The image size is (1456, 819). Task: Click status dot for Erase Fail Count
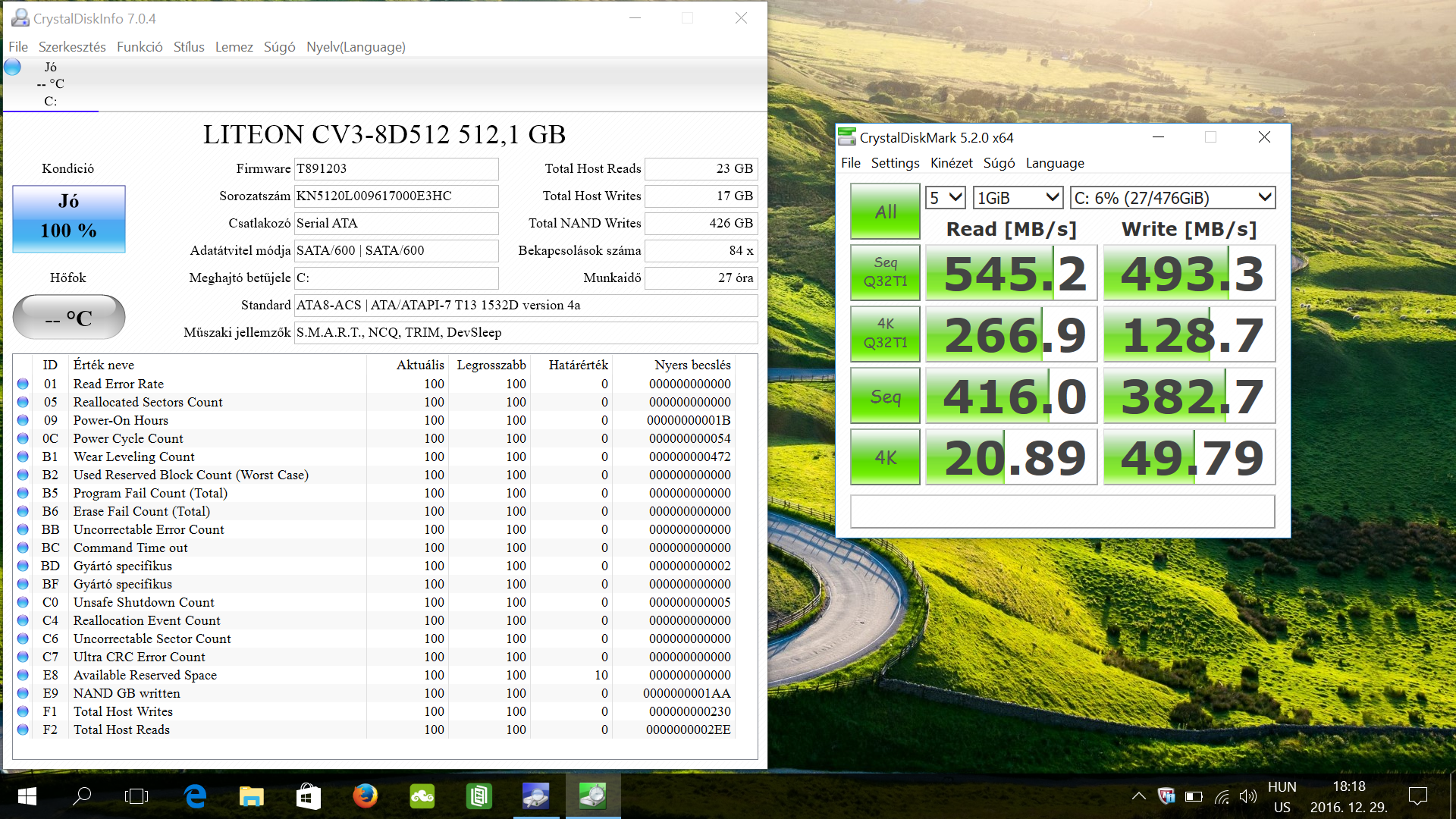coord(23,511)
